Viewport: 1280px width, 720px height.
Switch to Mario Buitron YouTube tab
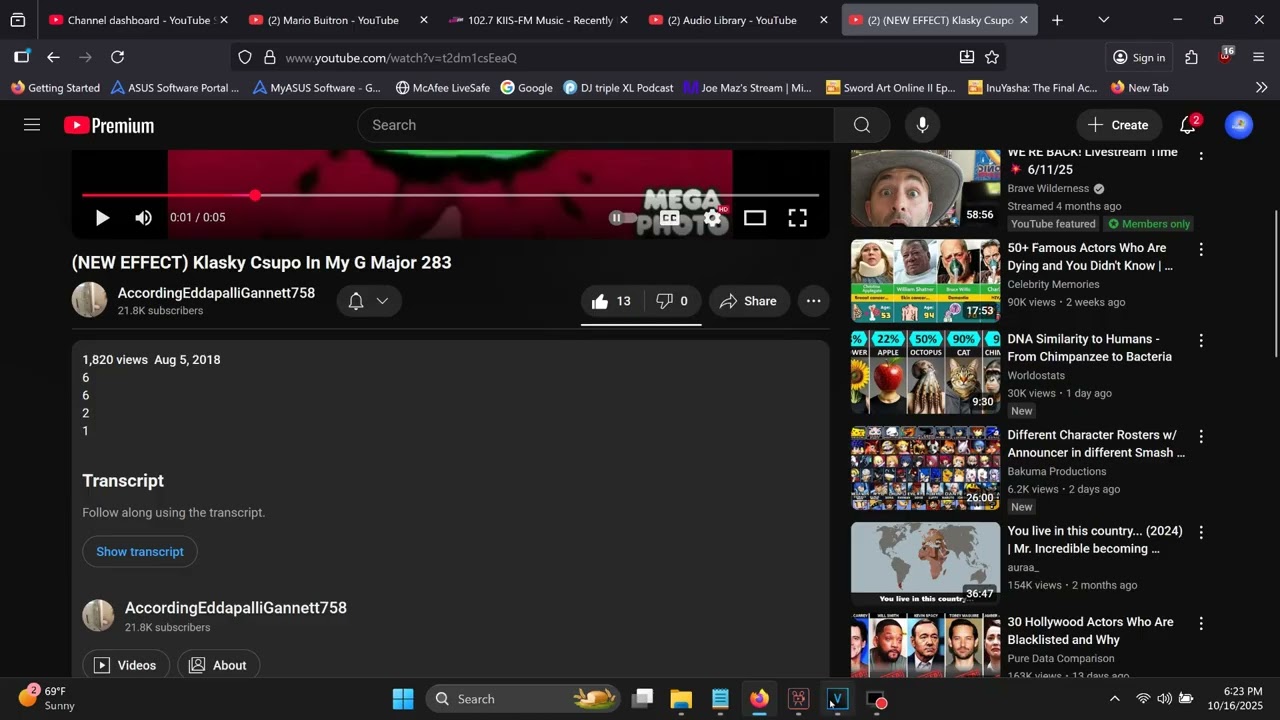(x=338, y=20)
